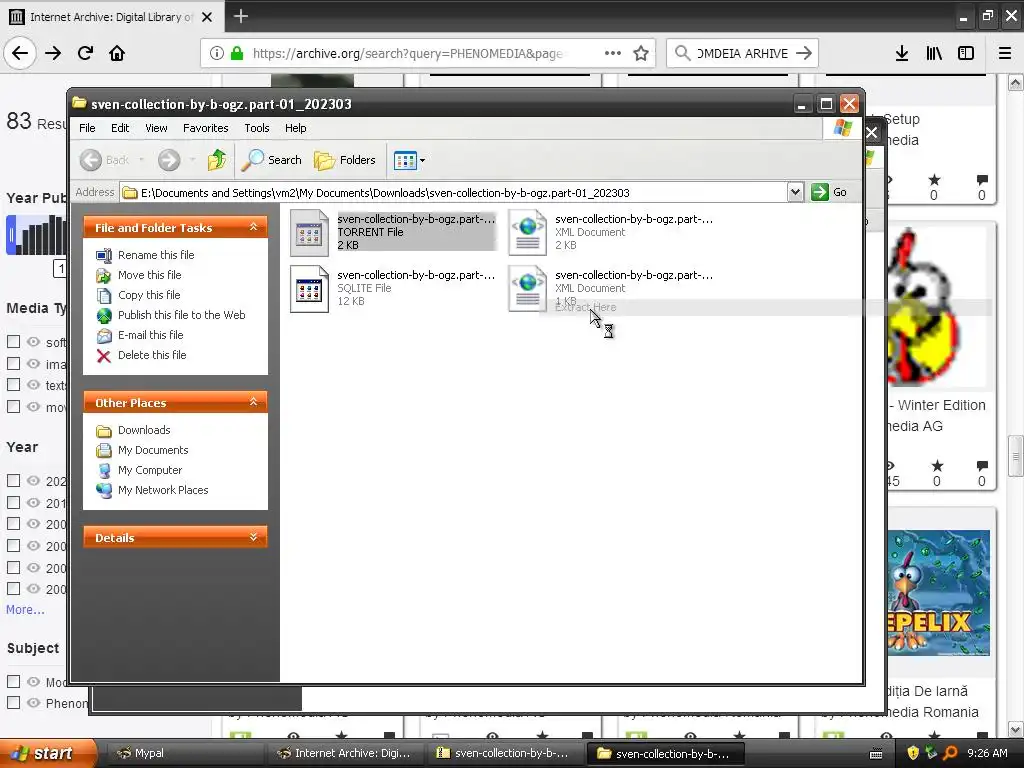Open Search in the Explorer toolbar
1024x768 pixels.
[x=272, y=160]
